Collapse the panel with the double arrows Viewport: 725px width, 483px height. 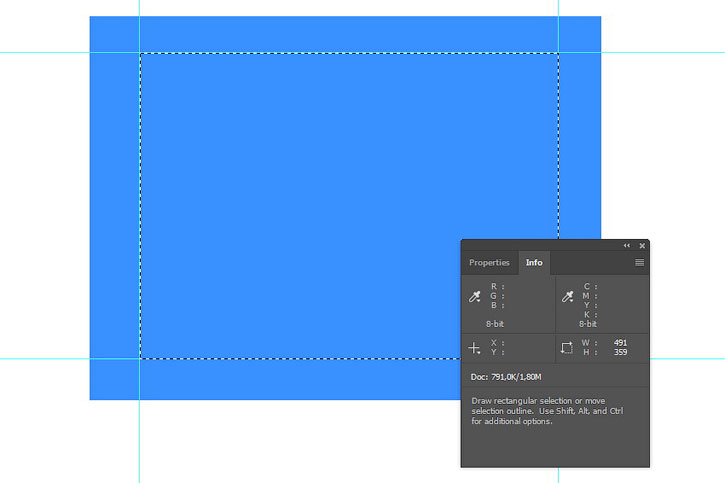pyautogui.click(x=627, y=245)
